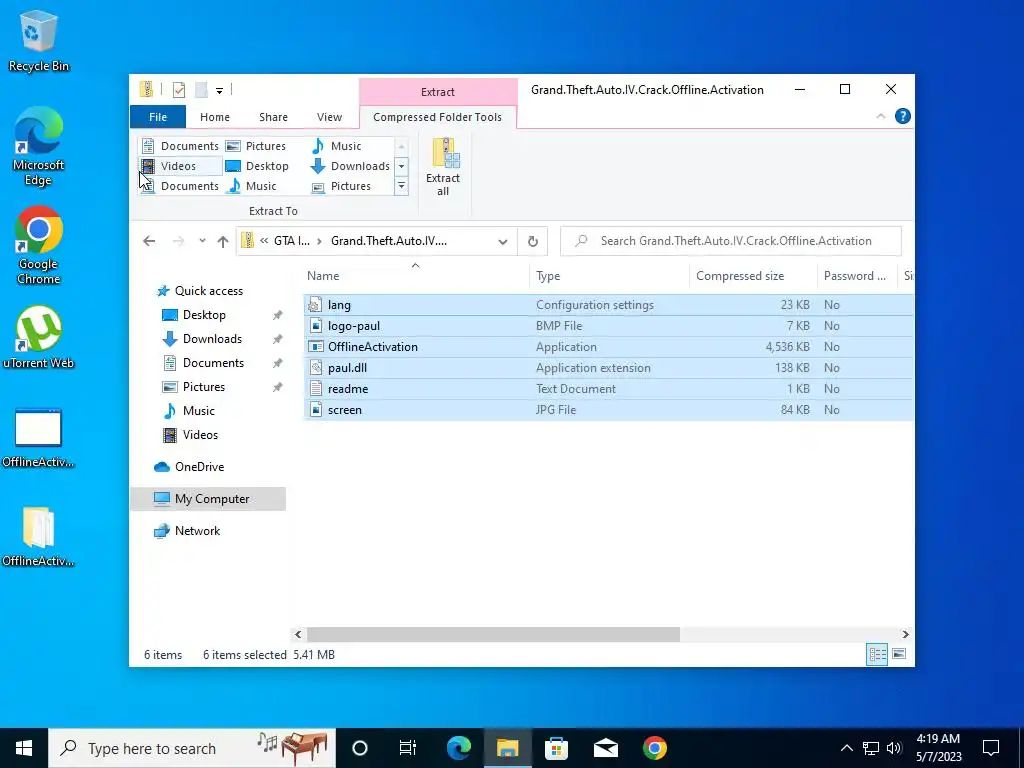Select the screen JPG file
Screen dimensions: 1024x768
click(x=609, y=409)
